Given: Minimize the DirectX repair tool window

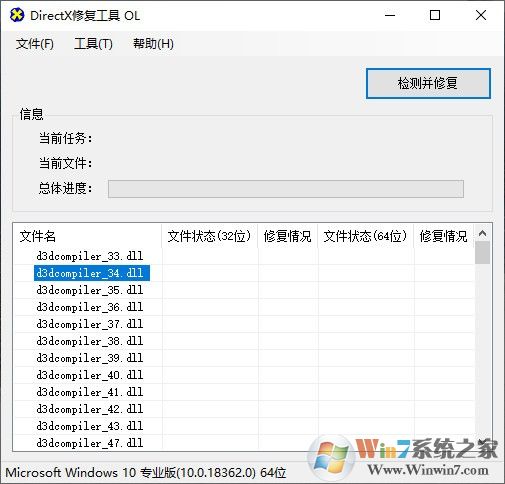Looking at the screenshot, I should point(390,15).
